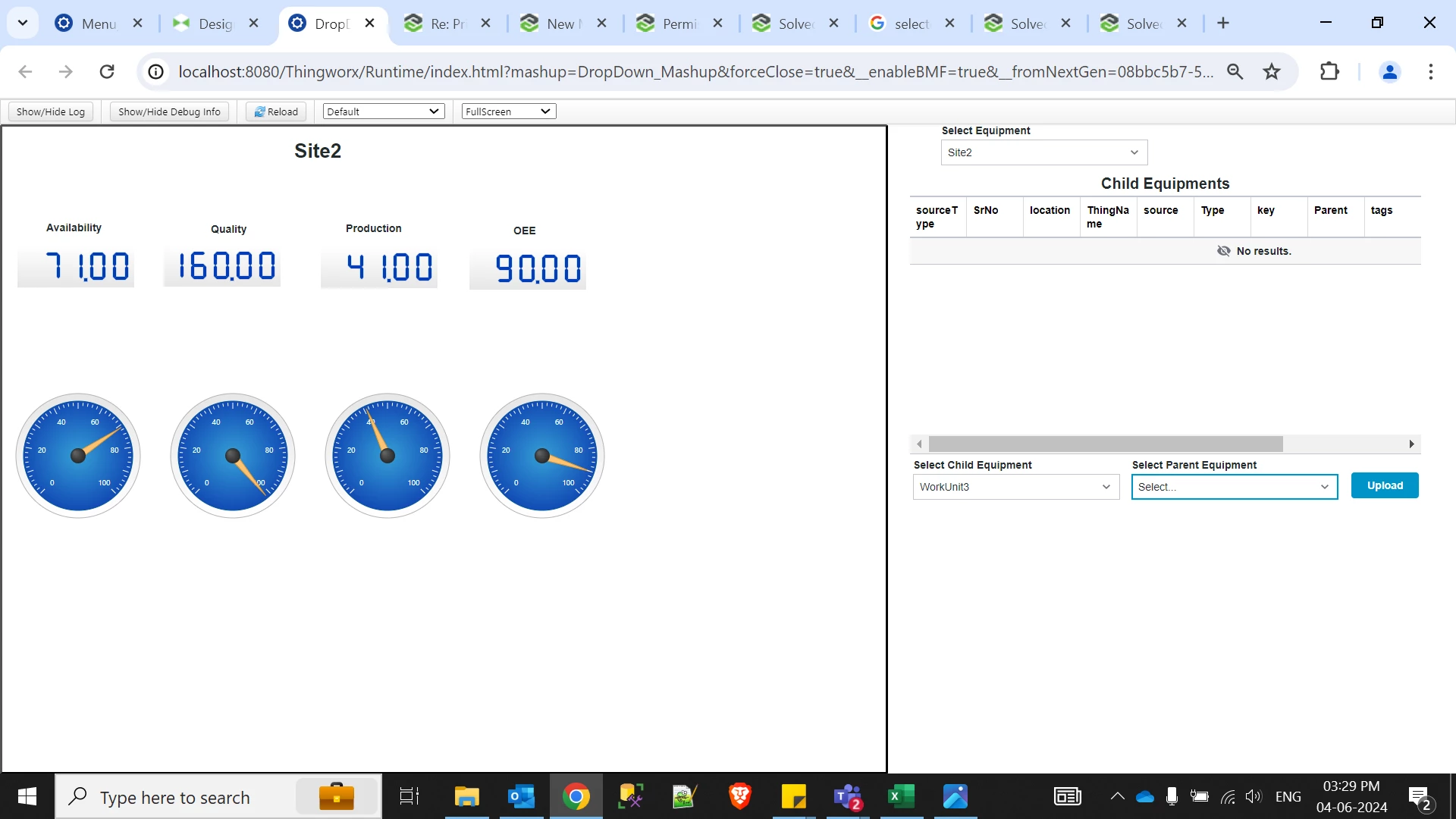
Task: Expand the FullScreen mode dropdown
Action: [508, 111]
